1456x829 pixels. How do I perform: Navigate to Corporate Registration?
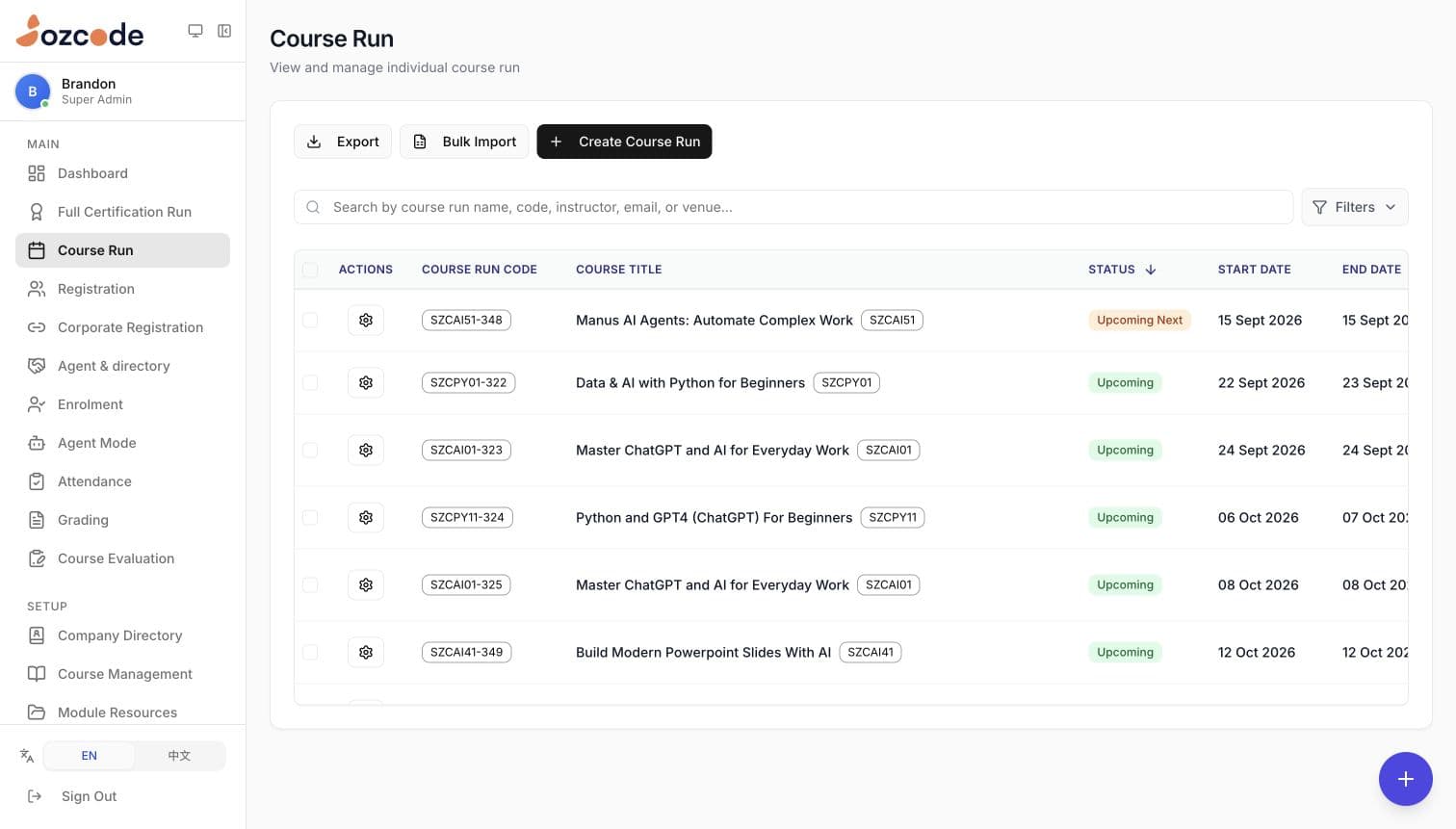pos(122,327)
